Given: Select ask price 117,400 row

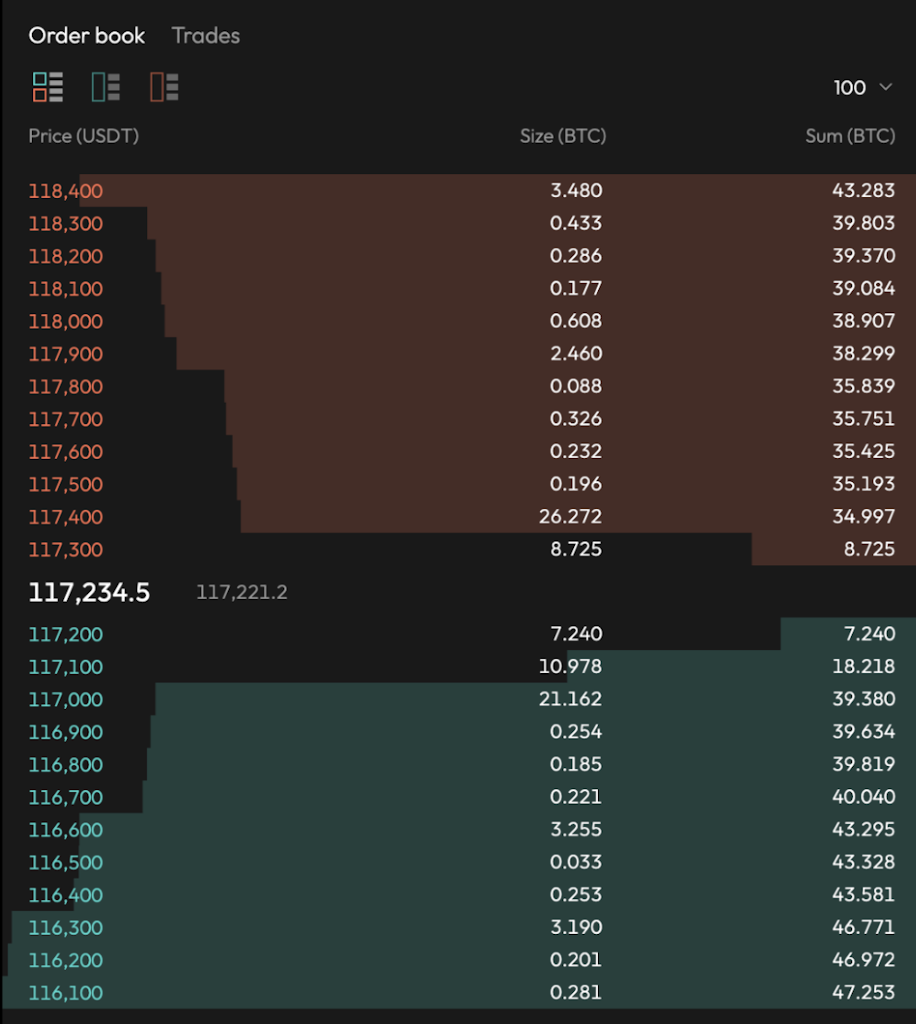Looking at the screenshot, I should 459,517.
